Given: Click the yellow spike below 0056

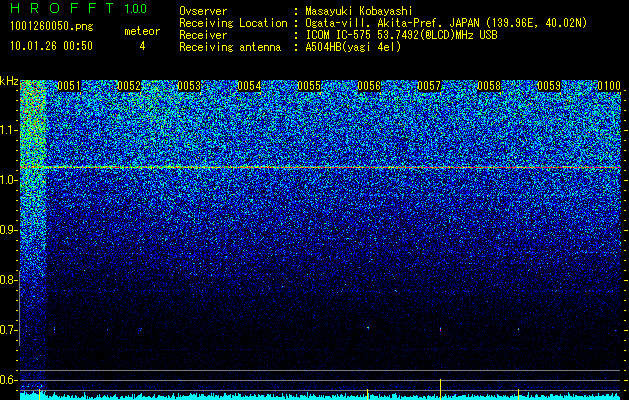Looking at the screenshot, I should pos(367,394).
